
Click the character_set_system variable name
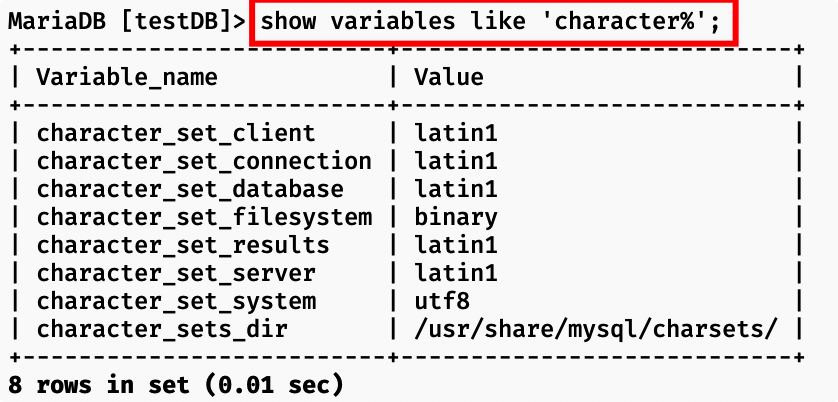176,302
